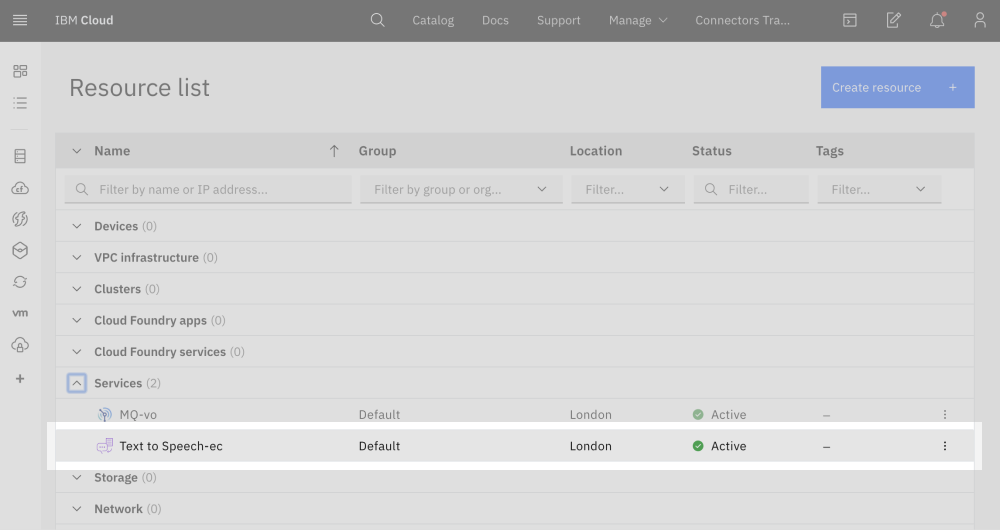Open the notifications bell icon

coord(937,20)
